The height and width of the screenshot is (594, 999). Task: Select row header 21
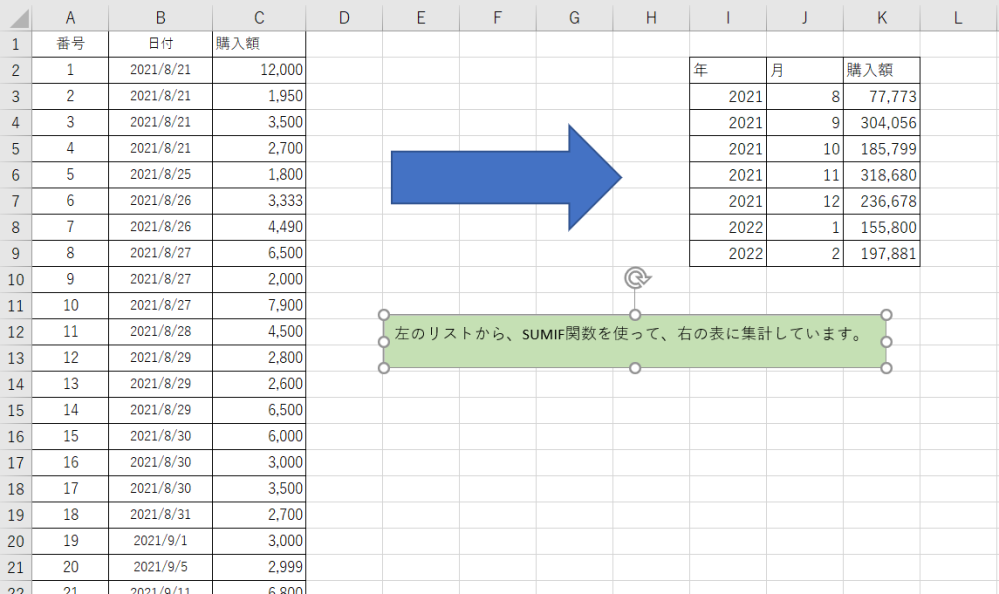(x=15, y=567)
